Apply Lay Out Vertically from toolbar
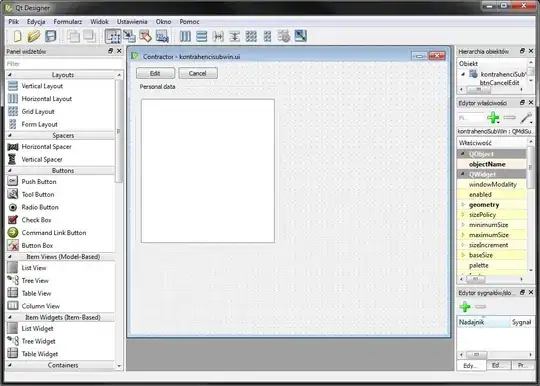Screen dimensions: 540x386 201,36
